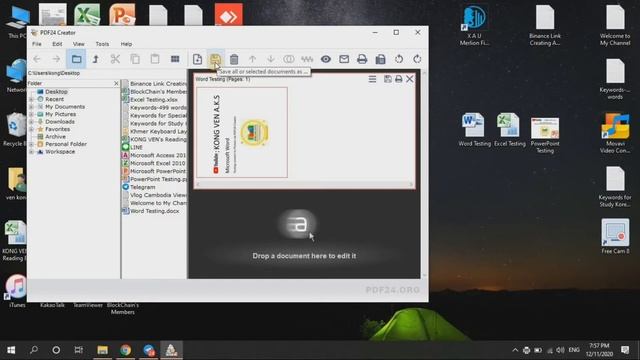Click the drop zone 'Drop a document here'
Viewport: 640px width, 360px height.
pos(304,256)
